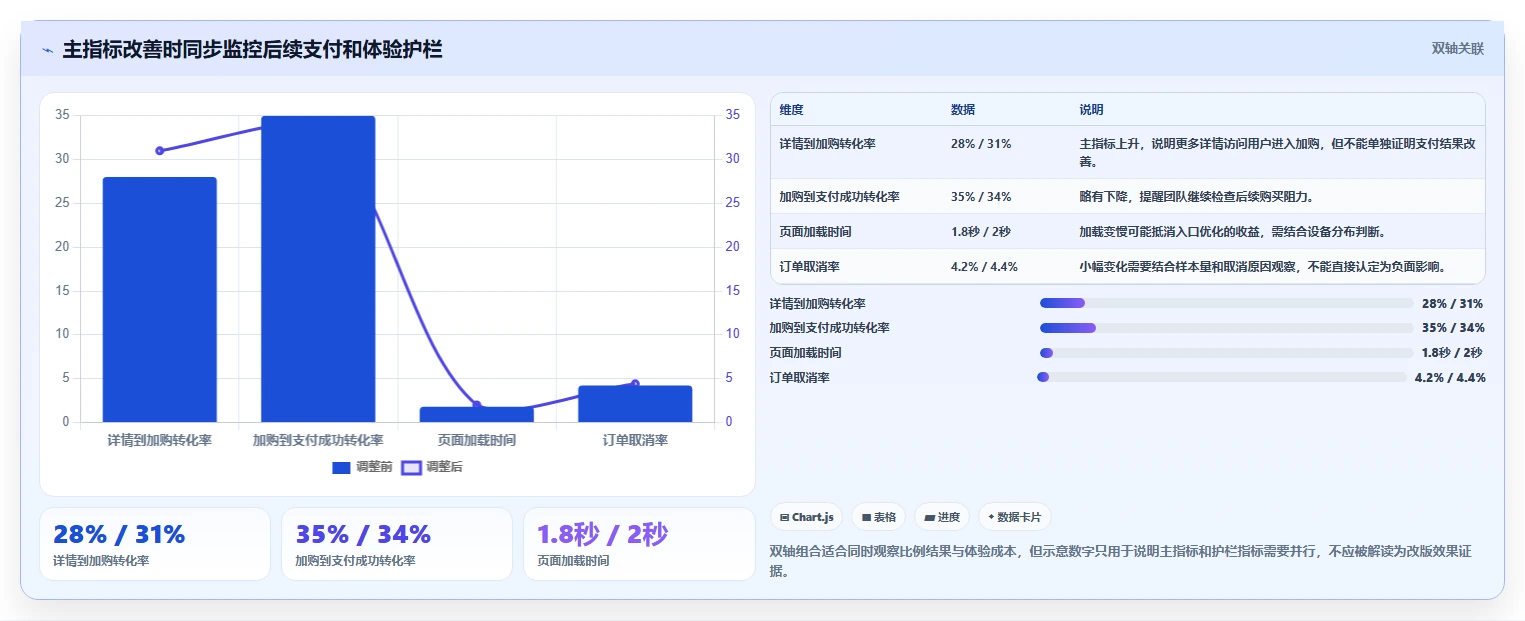Click the line point on the 订单取消率 bar
Screen dimensions: 1525x621
[635, 384]
